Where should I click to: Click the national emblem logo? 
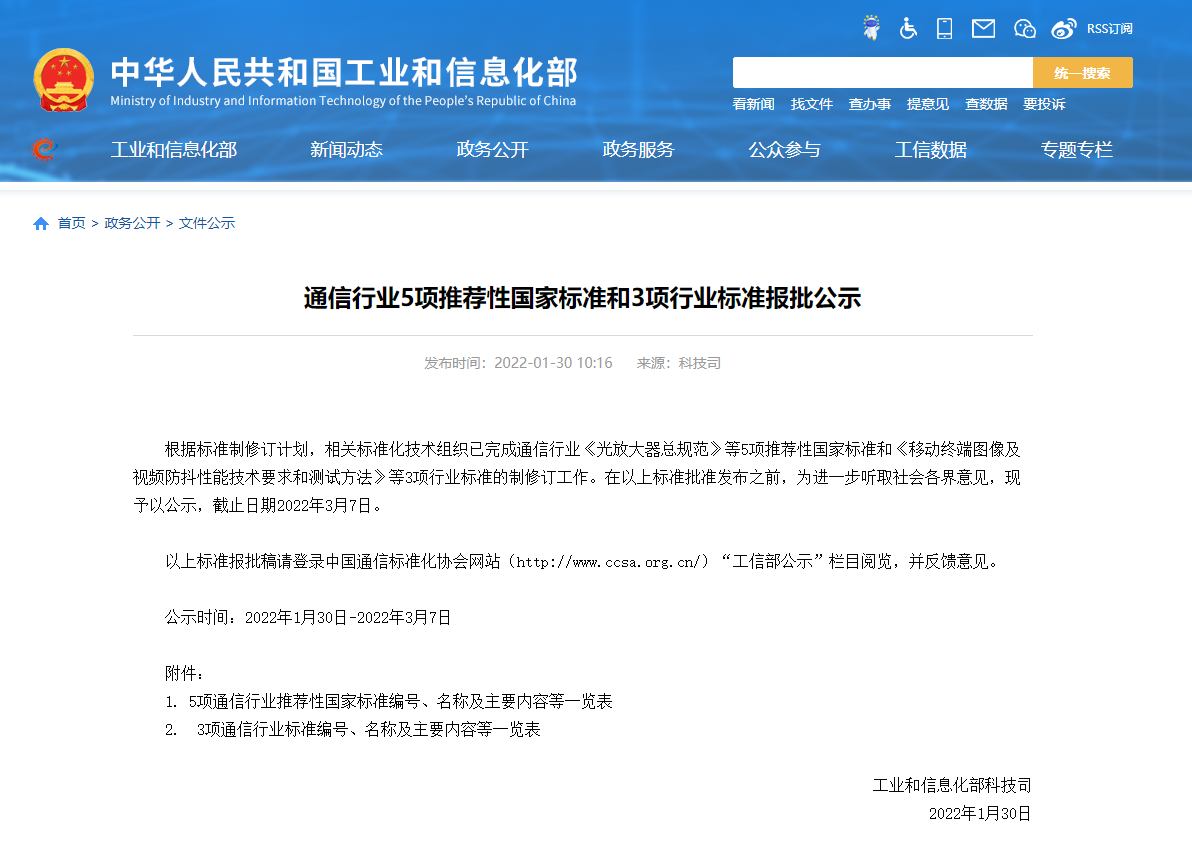64,80
